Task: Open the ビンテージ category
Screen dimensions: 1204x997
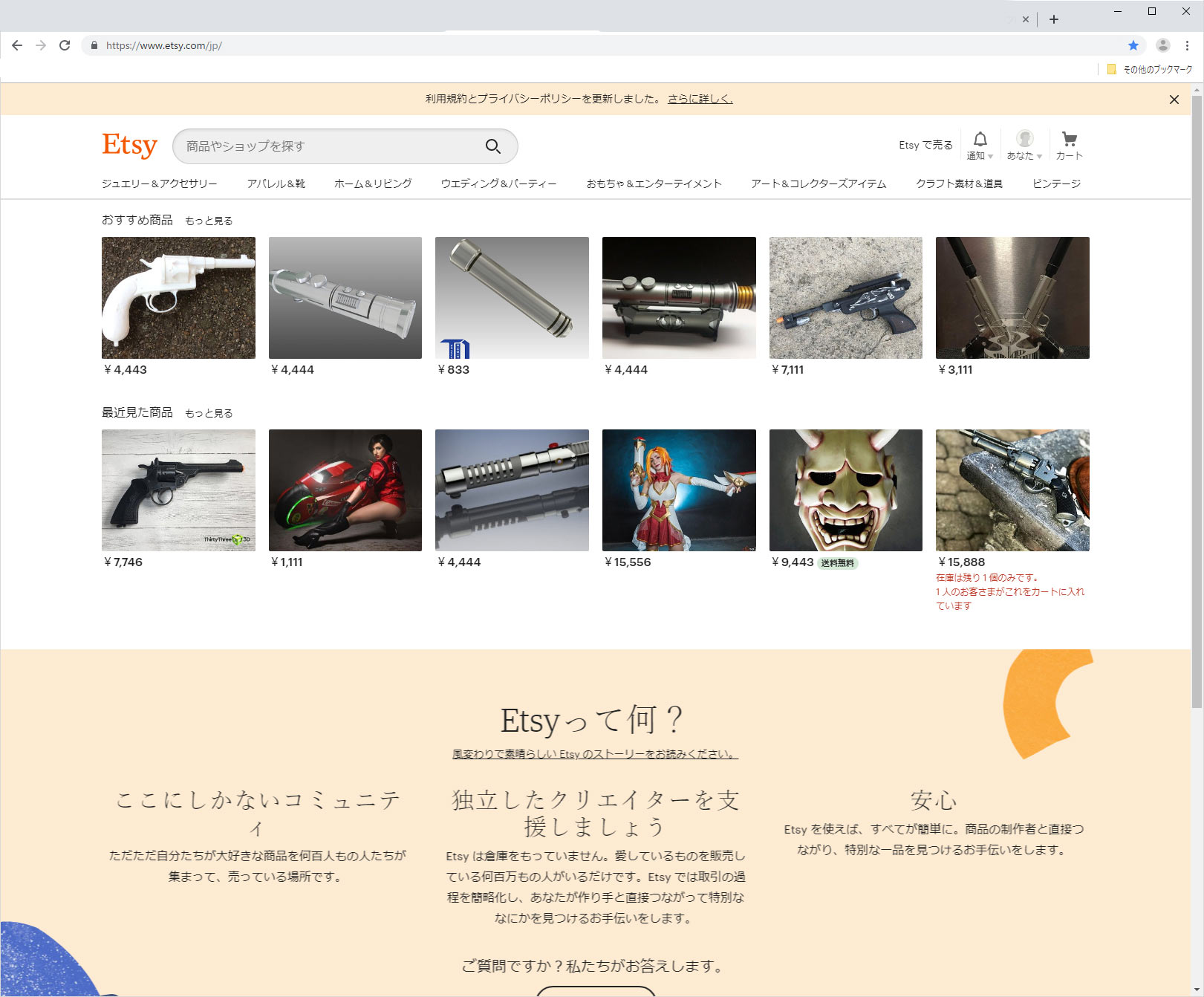Action: pos(1056,184)
